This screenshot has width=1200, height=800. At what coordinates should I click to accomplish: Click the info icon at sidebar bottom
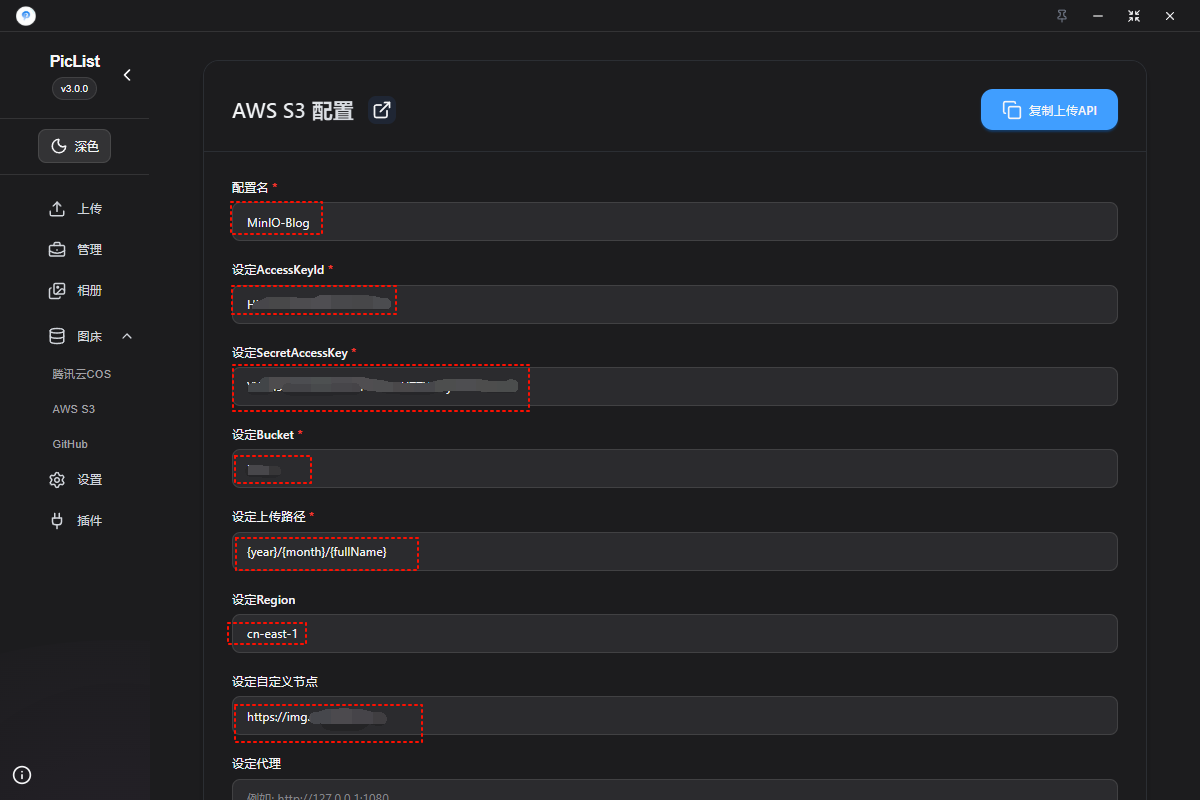[22, 774]
